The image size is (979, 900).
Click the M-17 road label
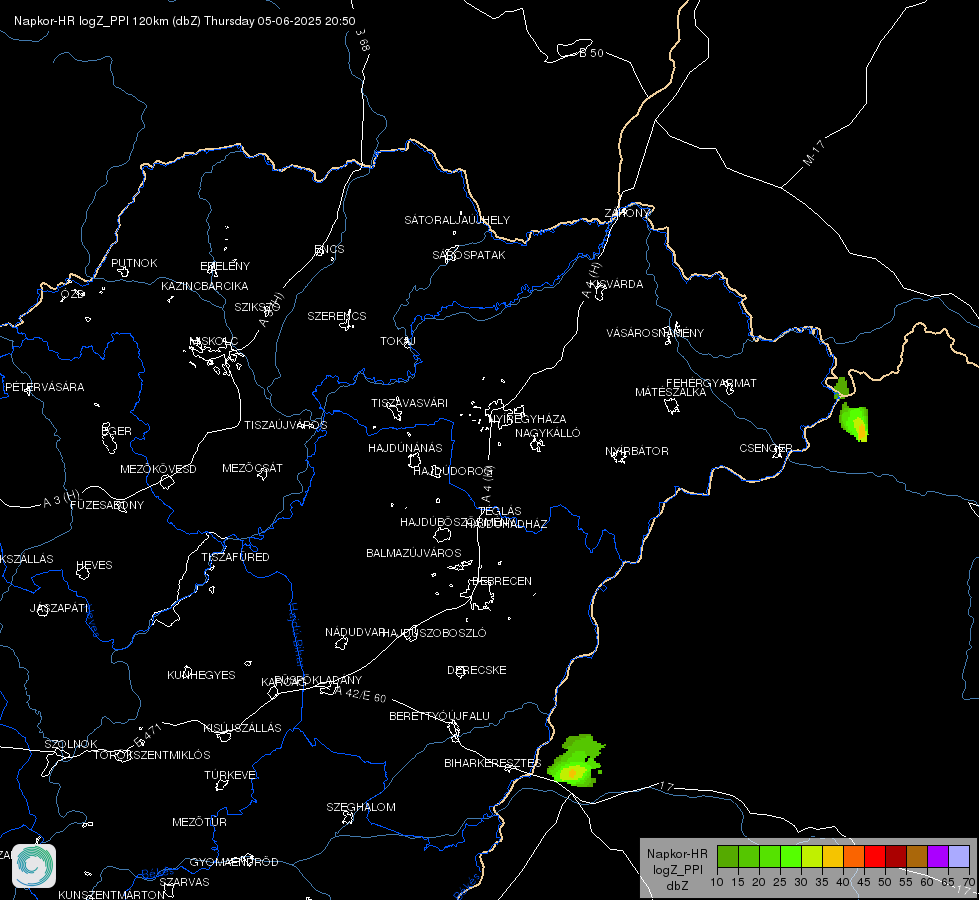click(814, 153)
